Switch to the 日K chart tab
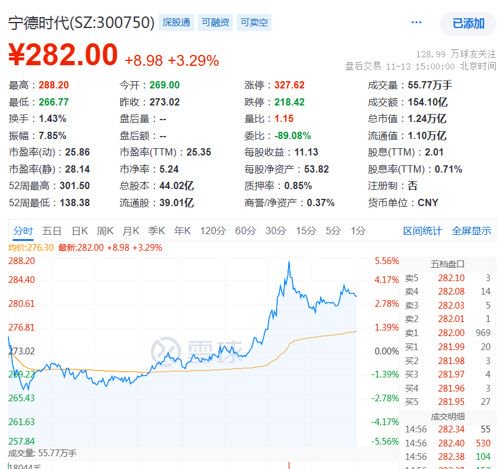 [x=80, y=231]
